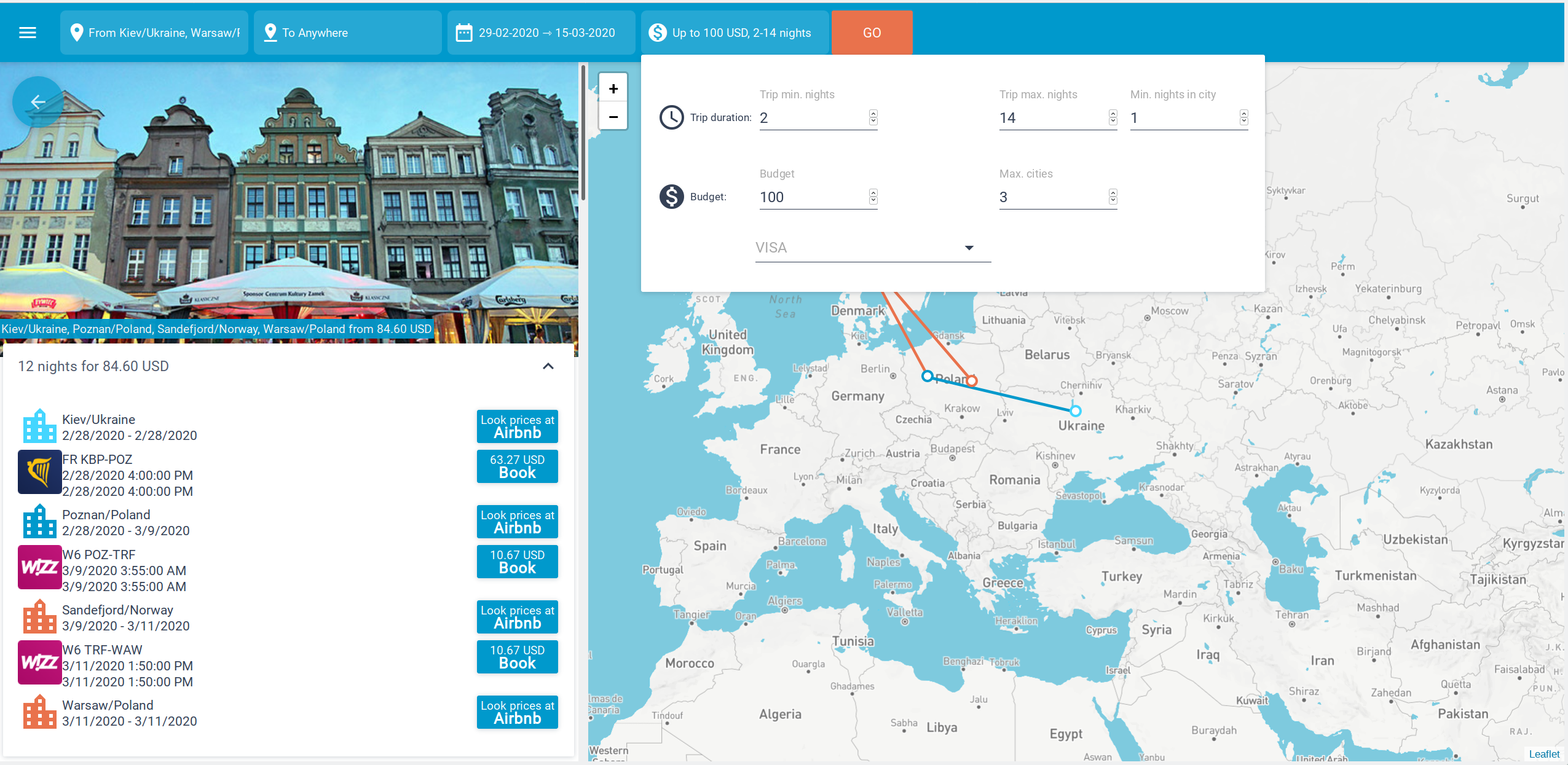Collapse the 12 nights itinerary panel
This screenshot has width=1568, height=765.
[548, 366]
